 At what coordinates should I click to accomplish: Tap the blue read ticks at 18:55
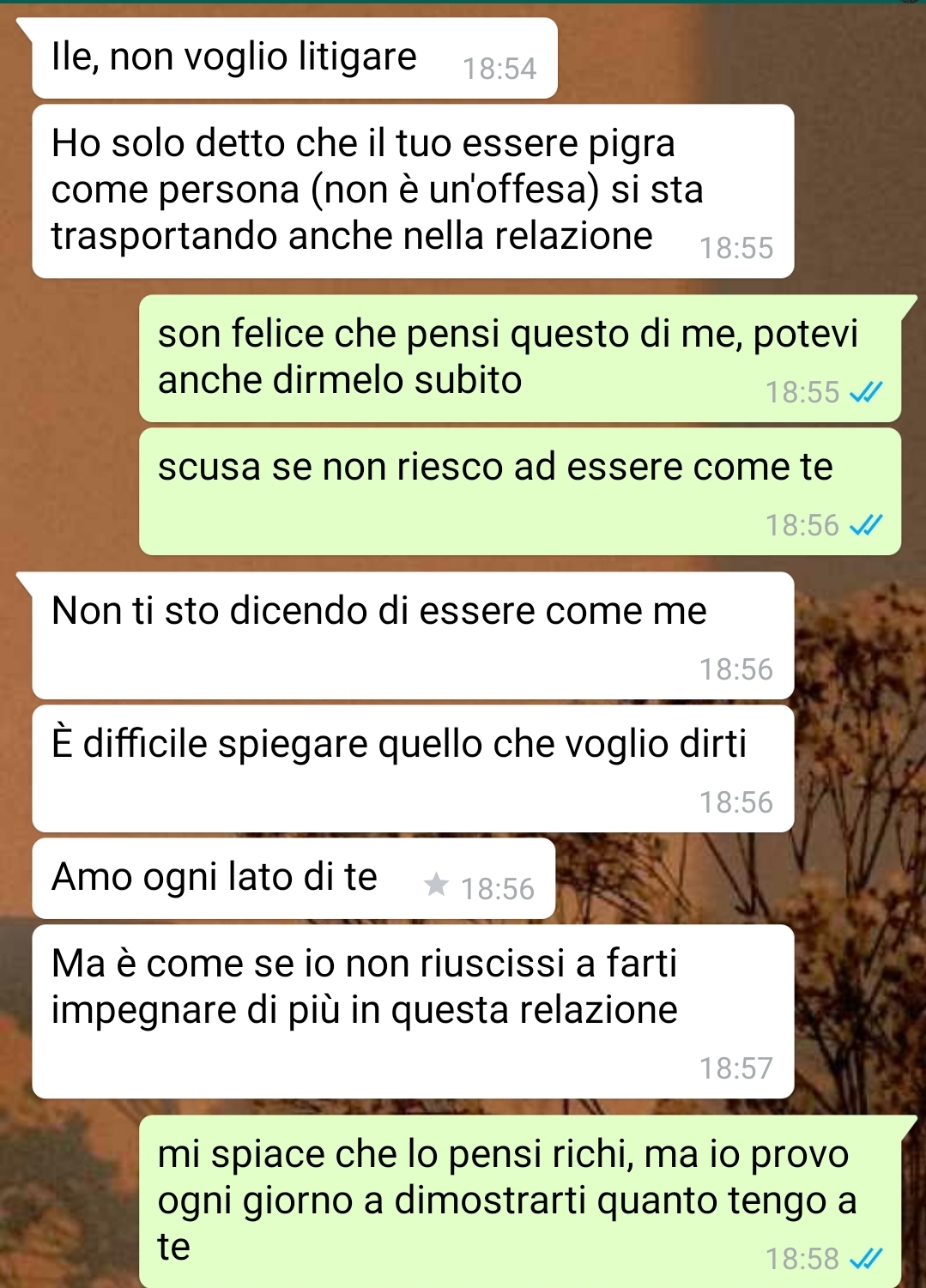865,392
